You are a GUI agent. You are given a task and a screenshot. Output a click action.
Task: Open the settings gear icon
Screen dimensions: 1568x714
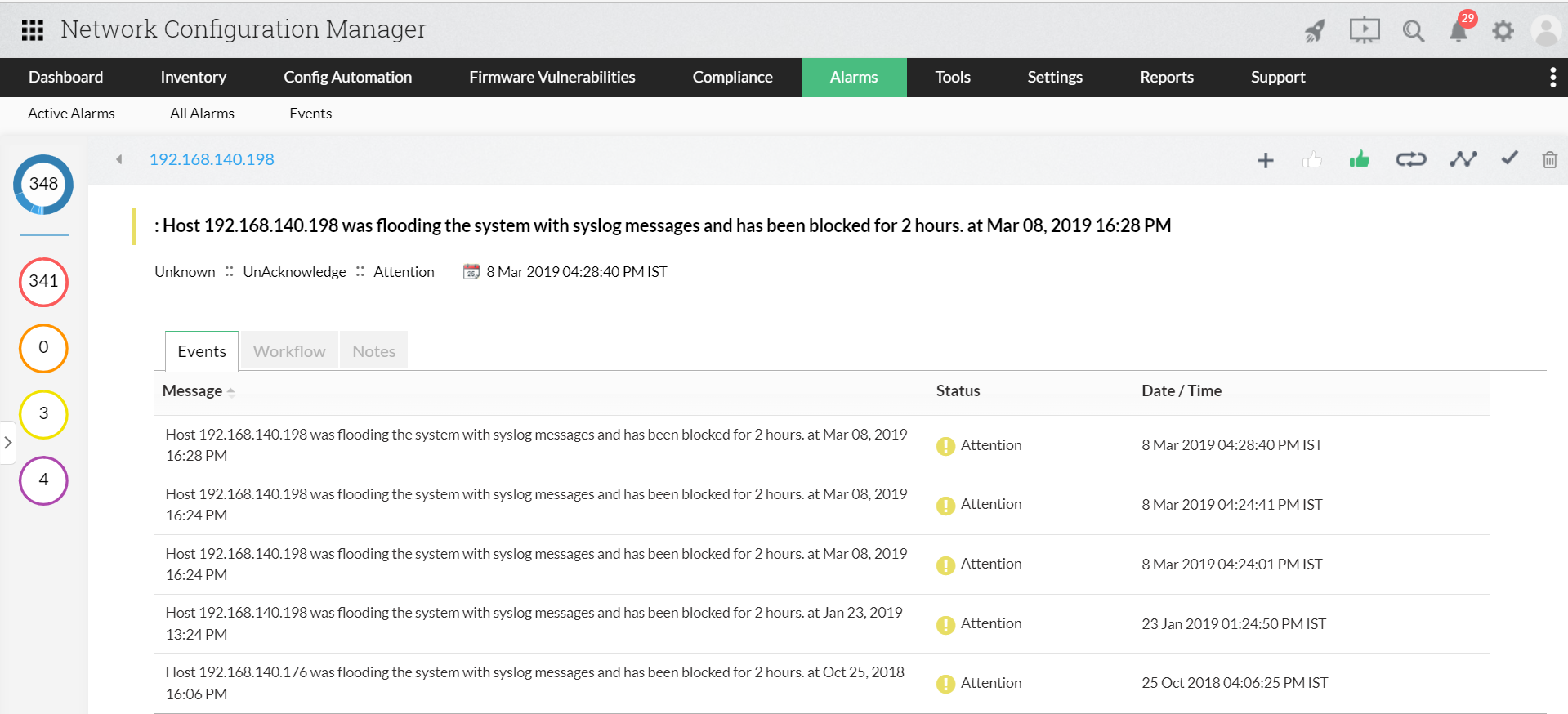click(x=1503, y=32)
